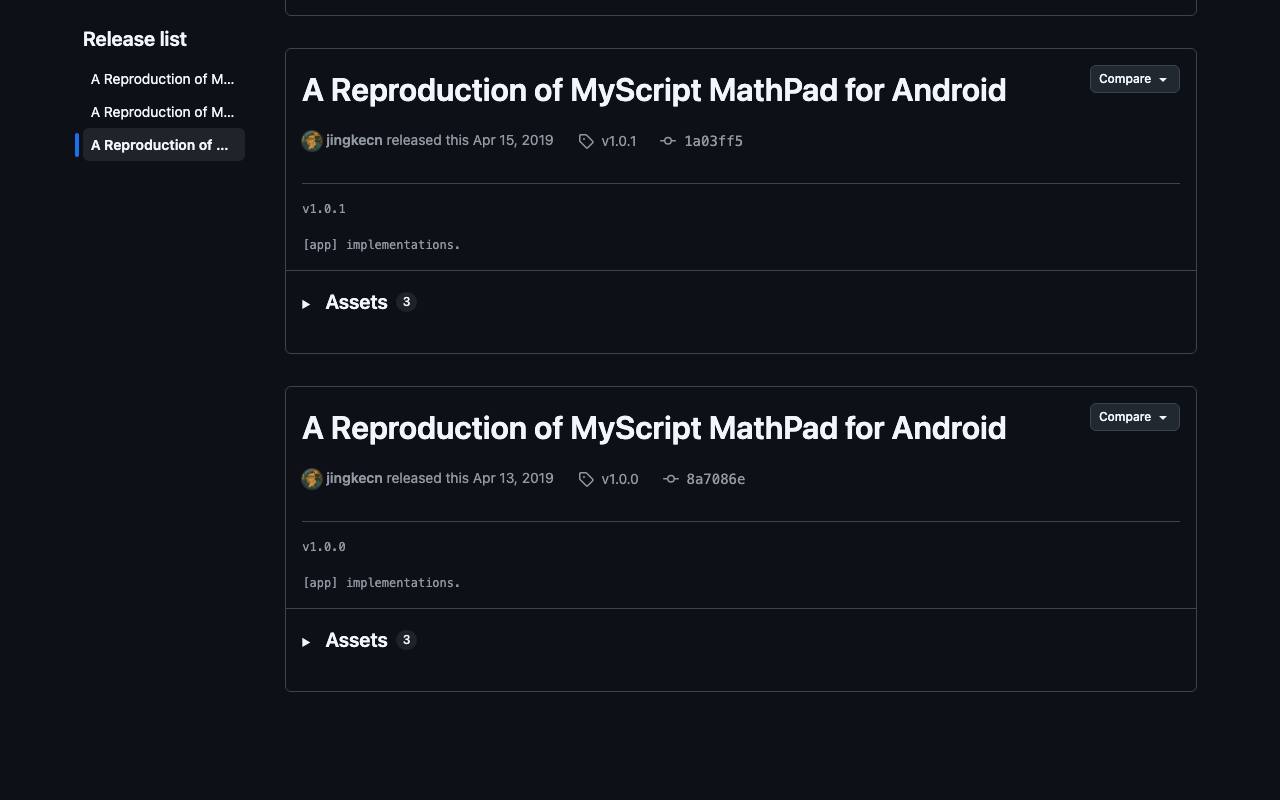Screen dimensions: 1280x800
Task: Open the v1.0.0 release title link
Action: [654, 428]
